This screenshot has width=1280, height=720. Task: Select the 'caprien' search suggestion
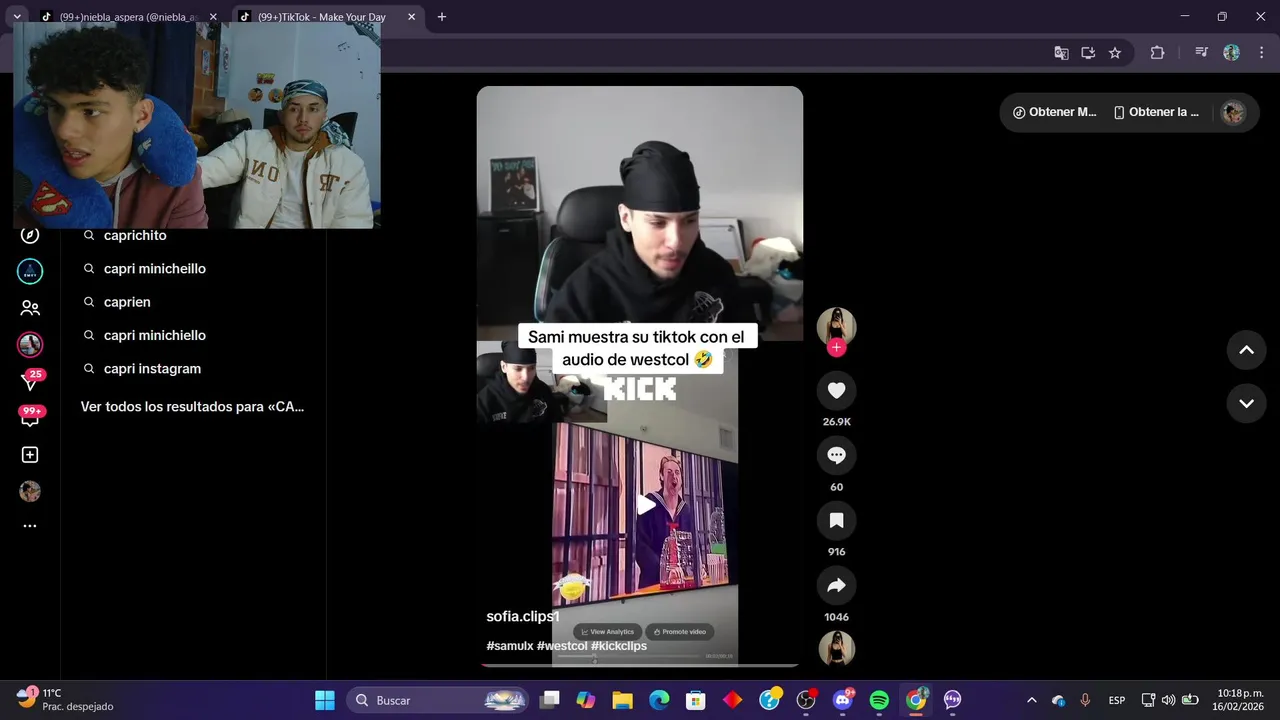tap(127, 302)
